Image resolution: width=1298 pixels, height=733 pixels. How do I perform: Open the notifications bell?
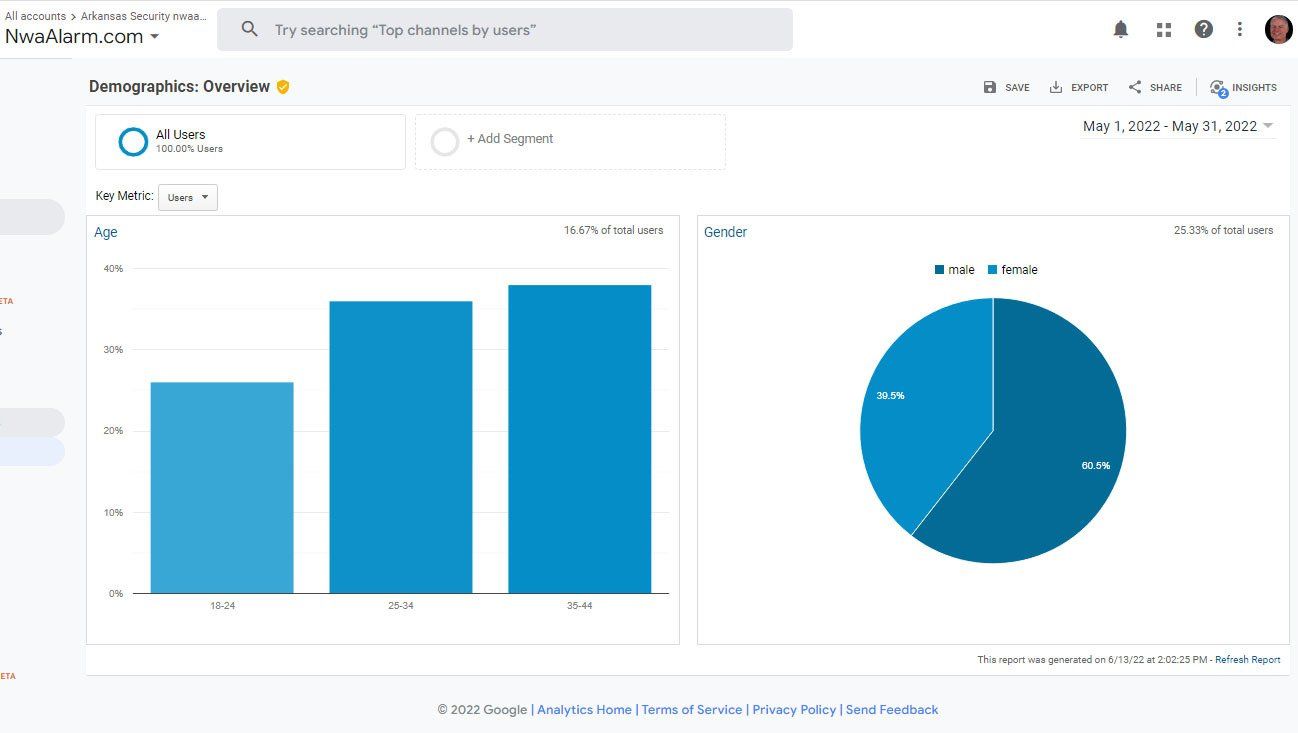tap(1121, 29)
